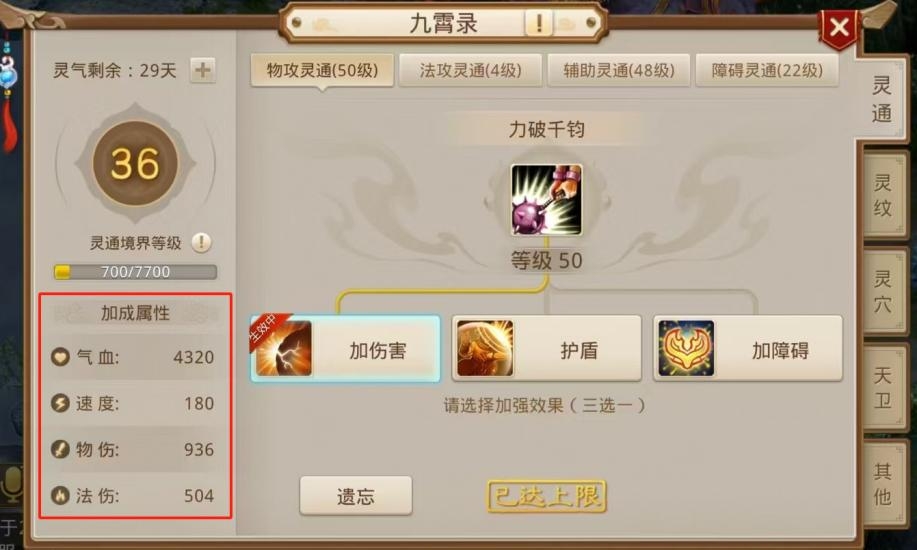Click the 700/7700 experience progress bar
This screenshot has width=917, height=550.
(135, 272)
